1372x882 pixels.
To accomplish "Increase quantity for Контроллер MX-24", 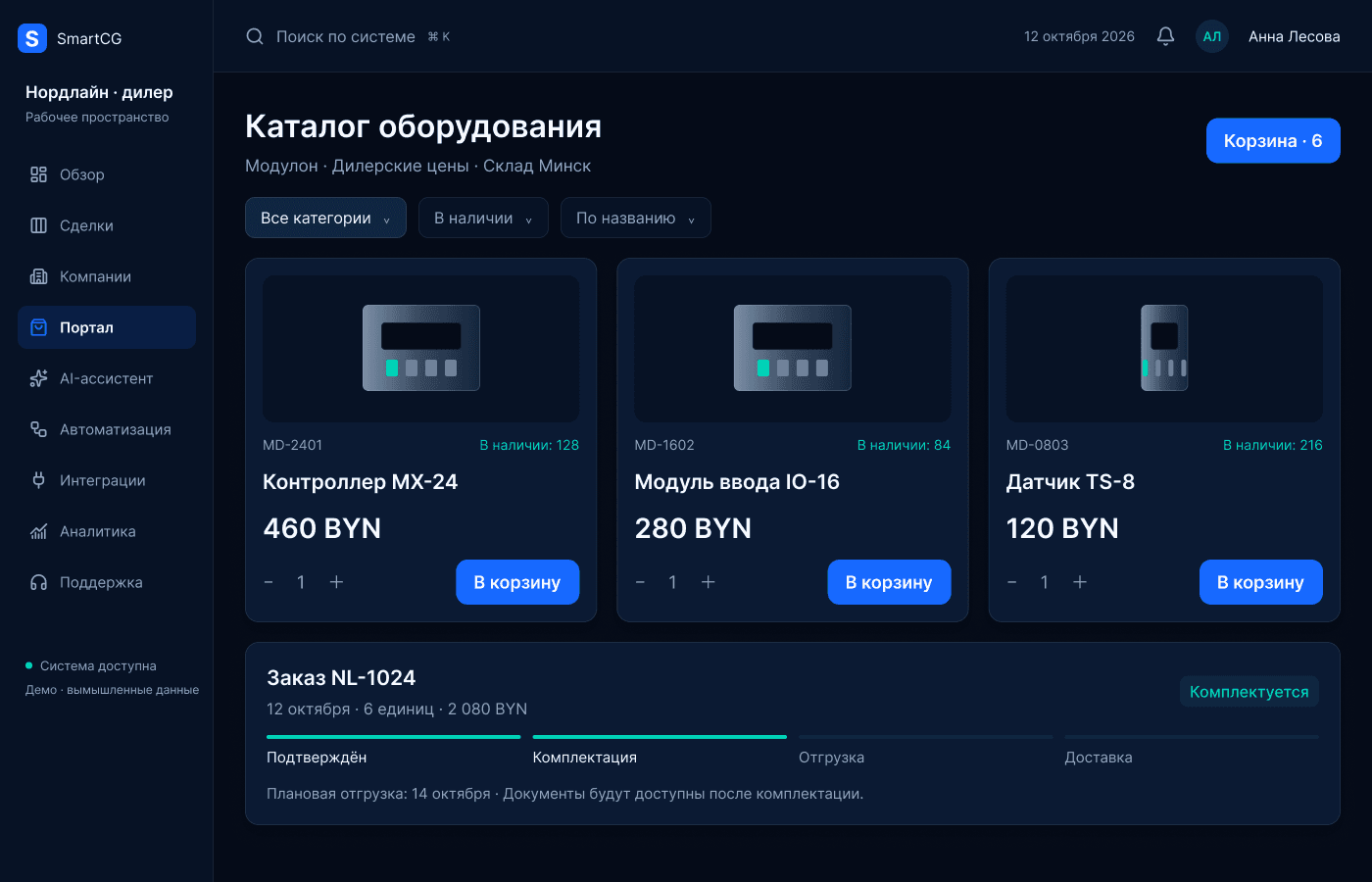I will 336,582.
